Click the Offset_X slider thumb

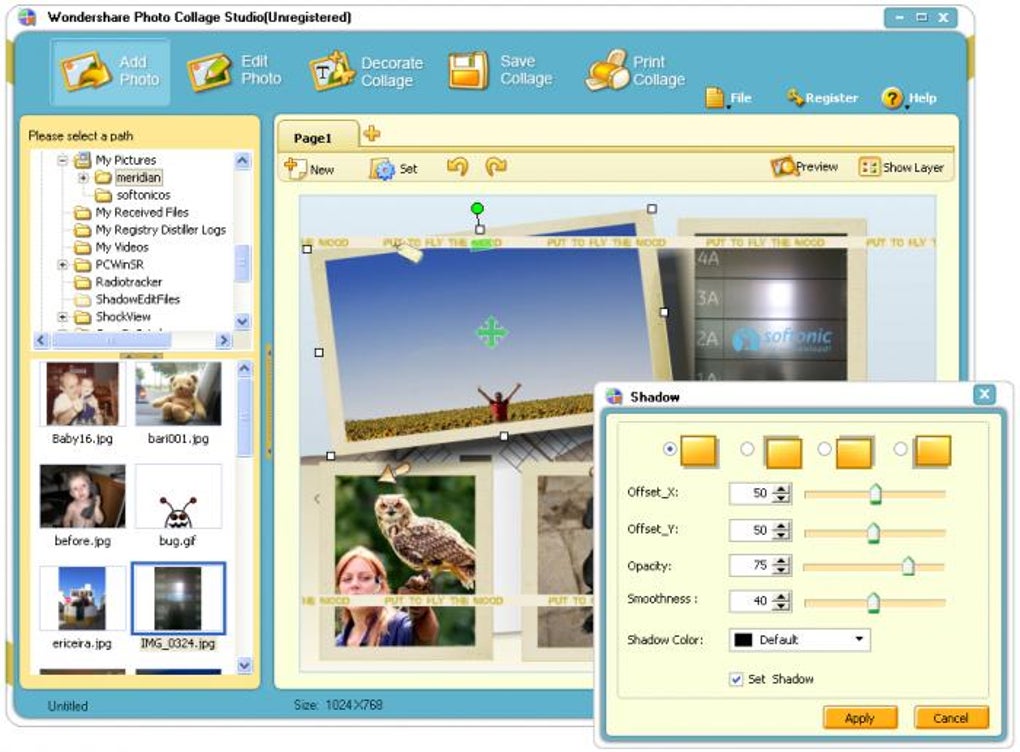point(876,494)
